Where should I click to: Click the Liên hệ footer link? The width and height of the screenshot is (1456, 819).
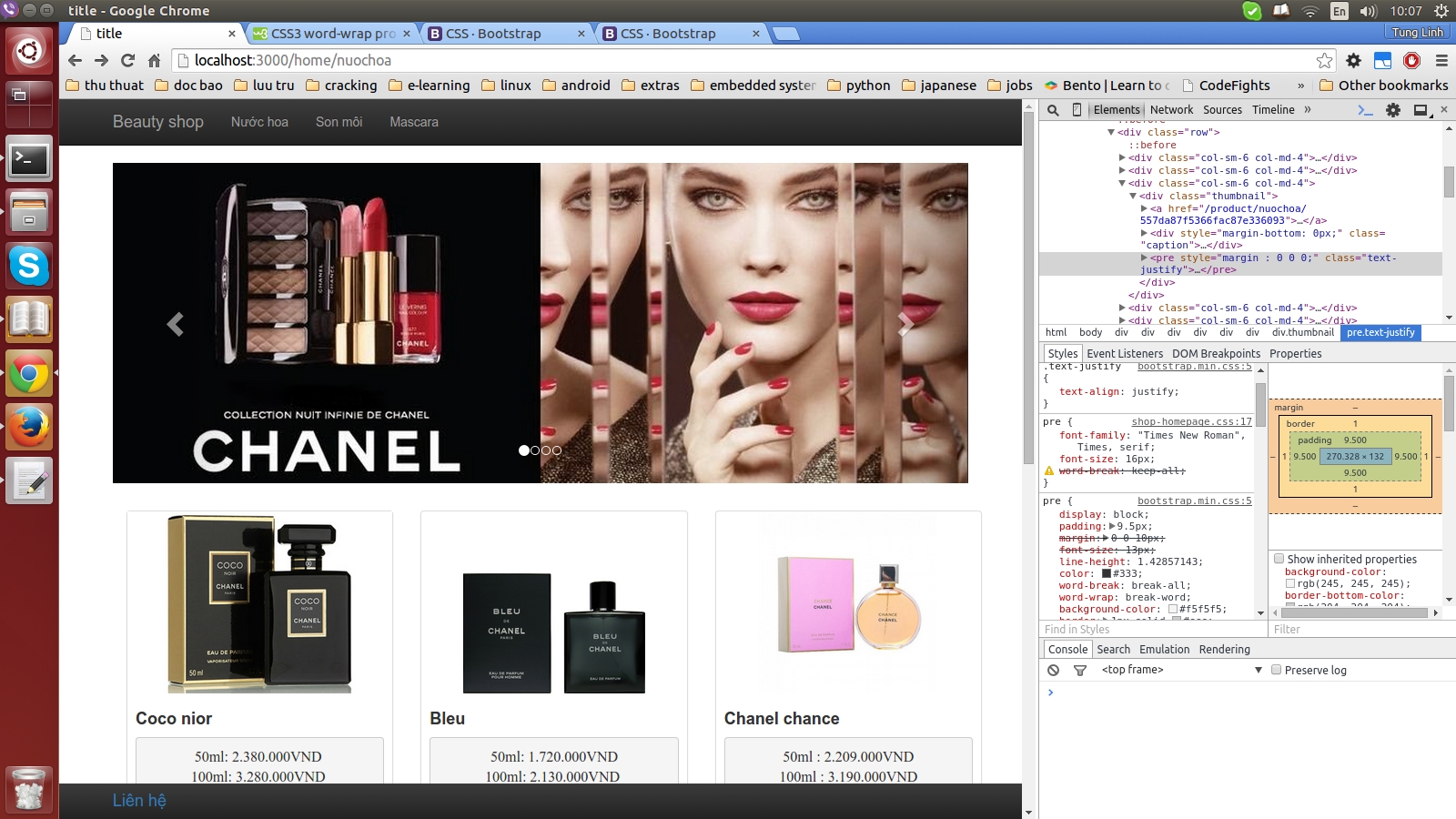(x=139, y=801)
